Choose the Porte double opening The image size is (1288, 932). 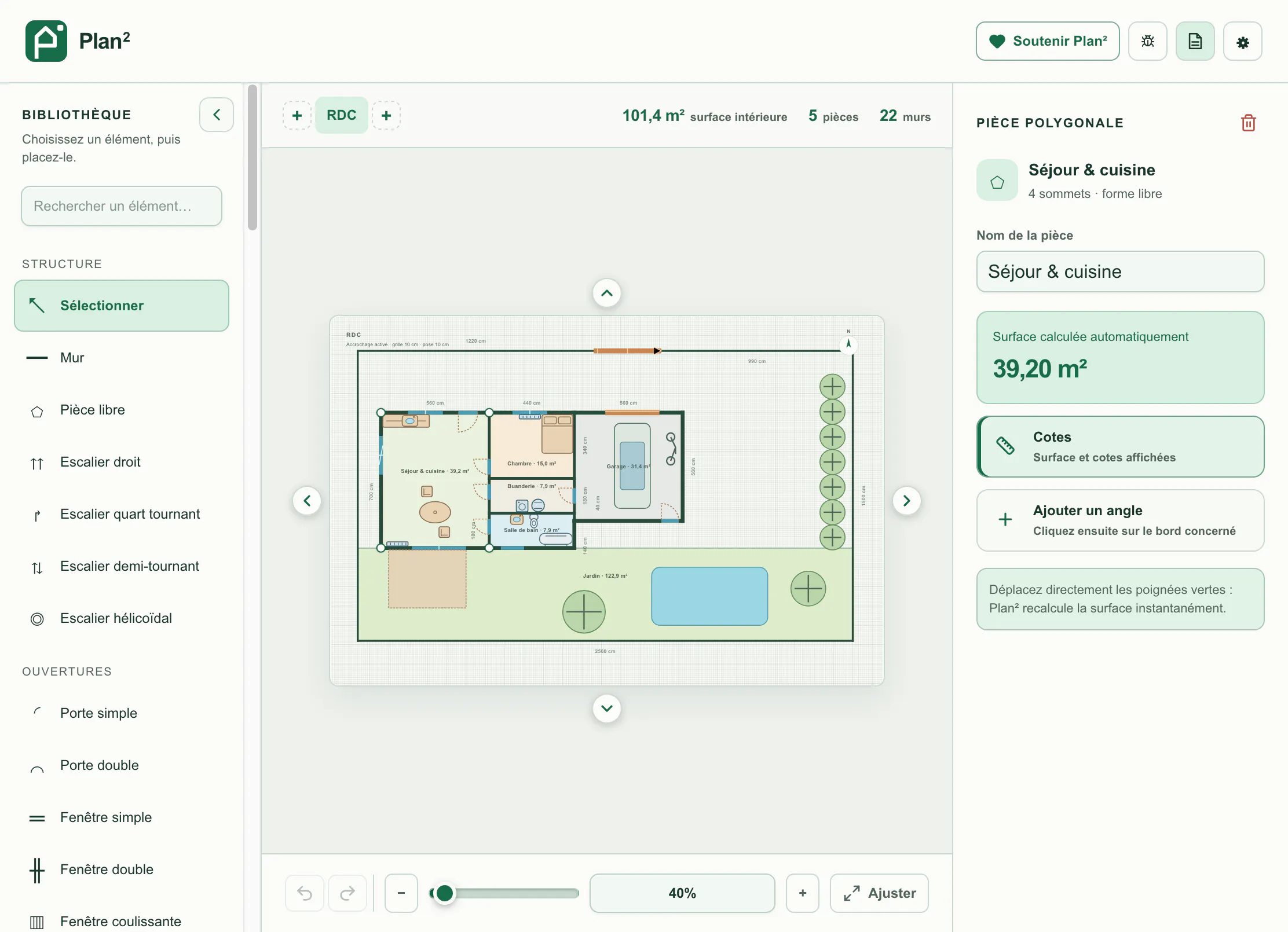122,765
